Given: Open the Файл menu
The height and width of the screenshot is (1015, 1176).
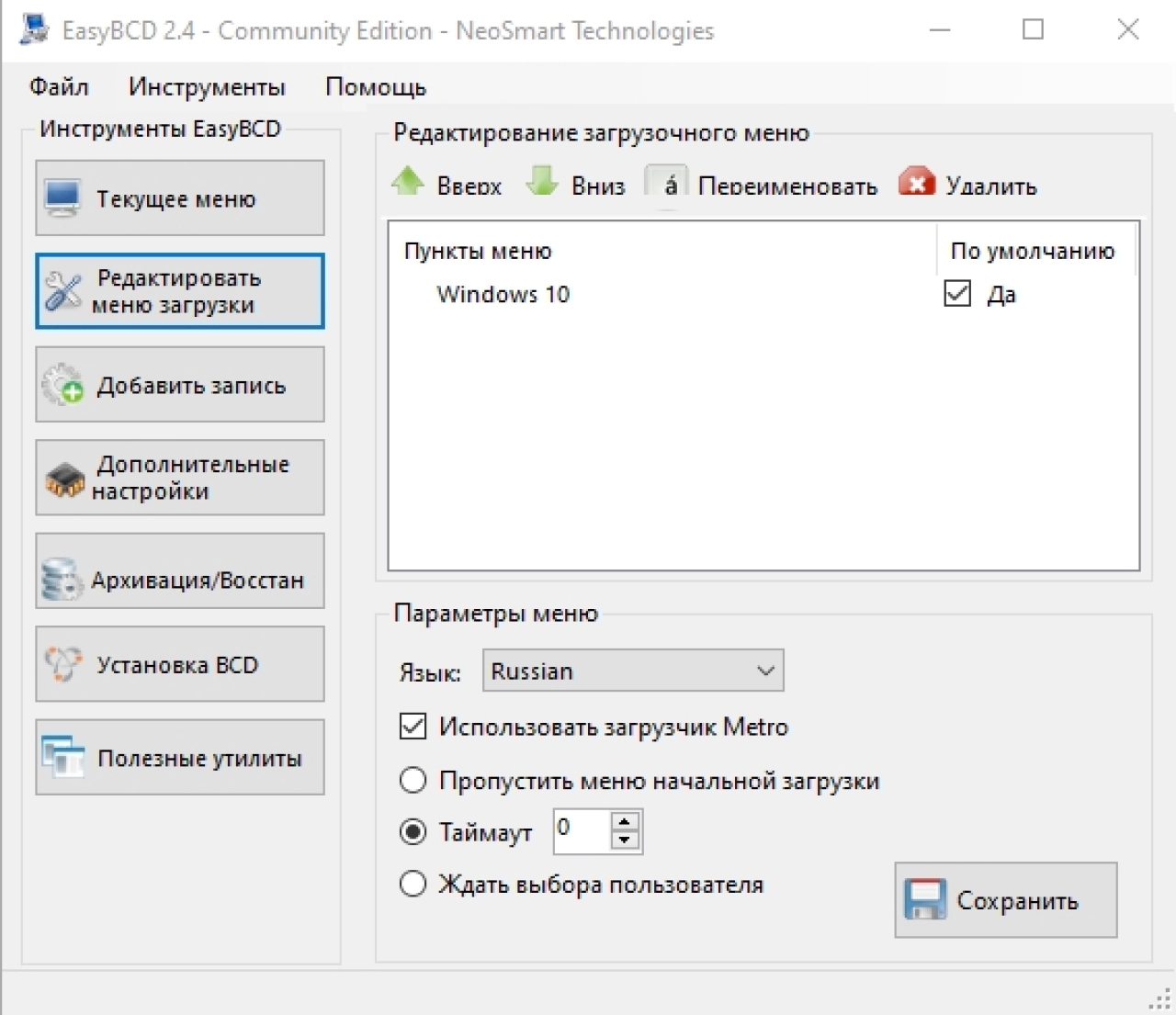Looking at the screenshot, I should (x=59, y=87).
